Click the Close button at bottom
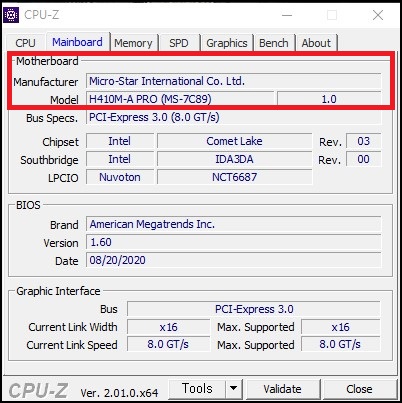 coord(359,389)
